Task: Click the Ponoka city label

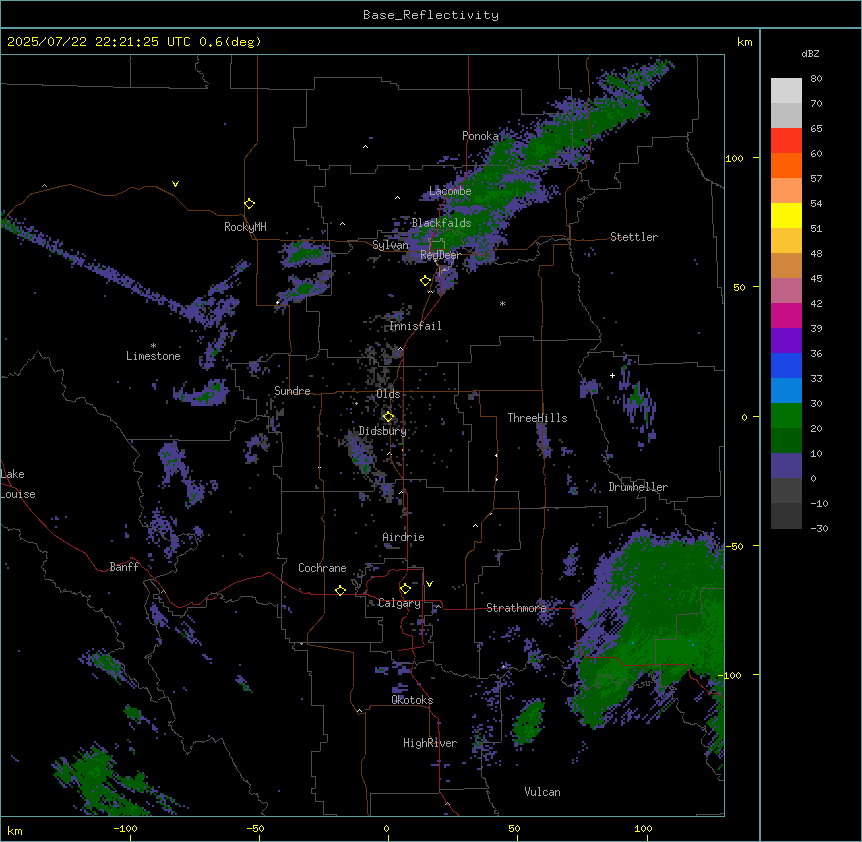Action: click(x=480, y=136)
